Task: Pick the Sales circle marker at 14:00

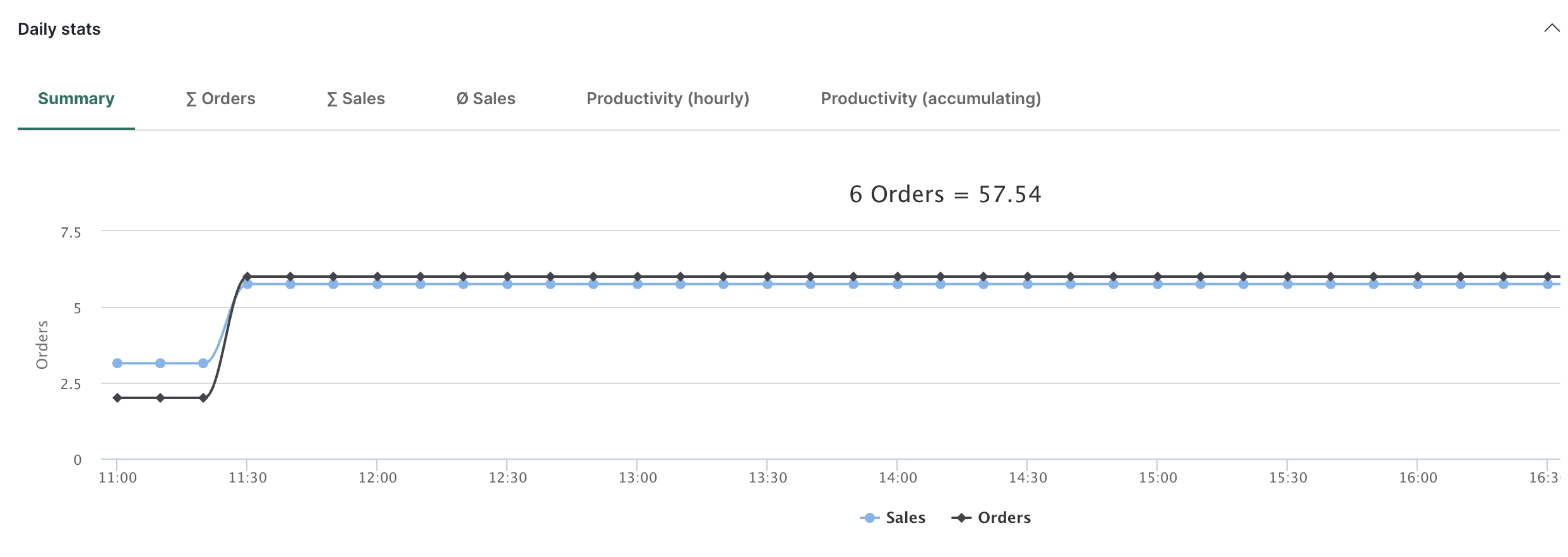Action: click(898, 285)
